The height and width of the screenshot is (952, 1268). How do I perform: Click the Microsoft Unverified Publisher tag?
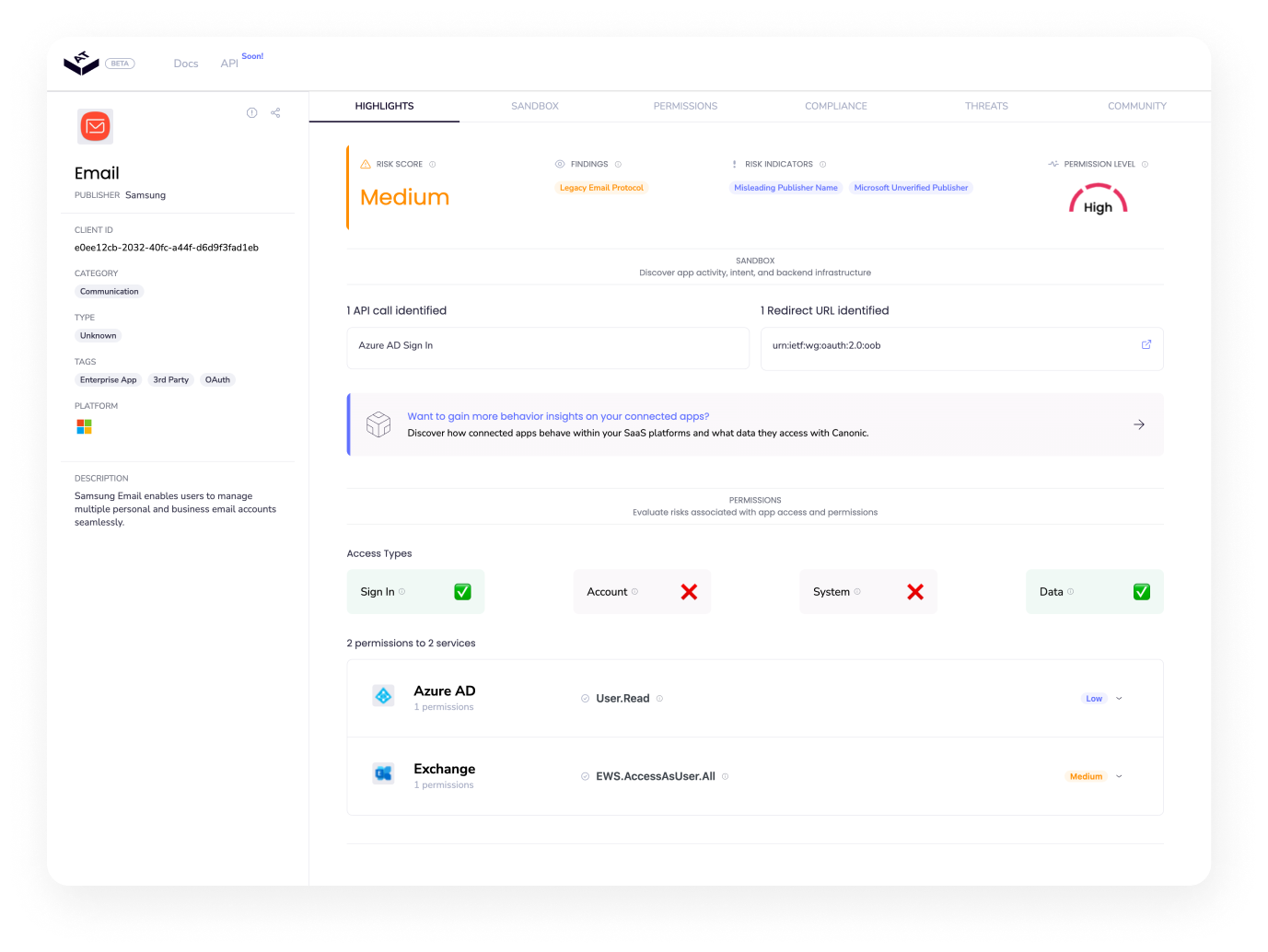click(x=911, y=188)
